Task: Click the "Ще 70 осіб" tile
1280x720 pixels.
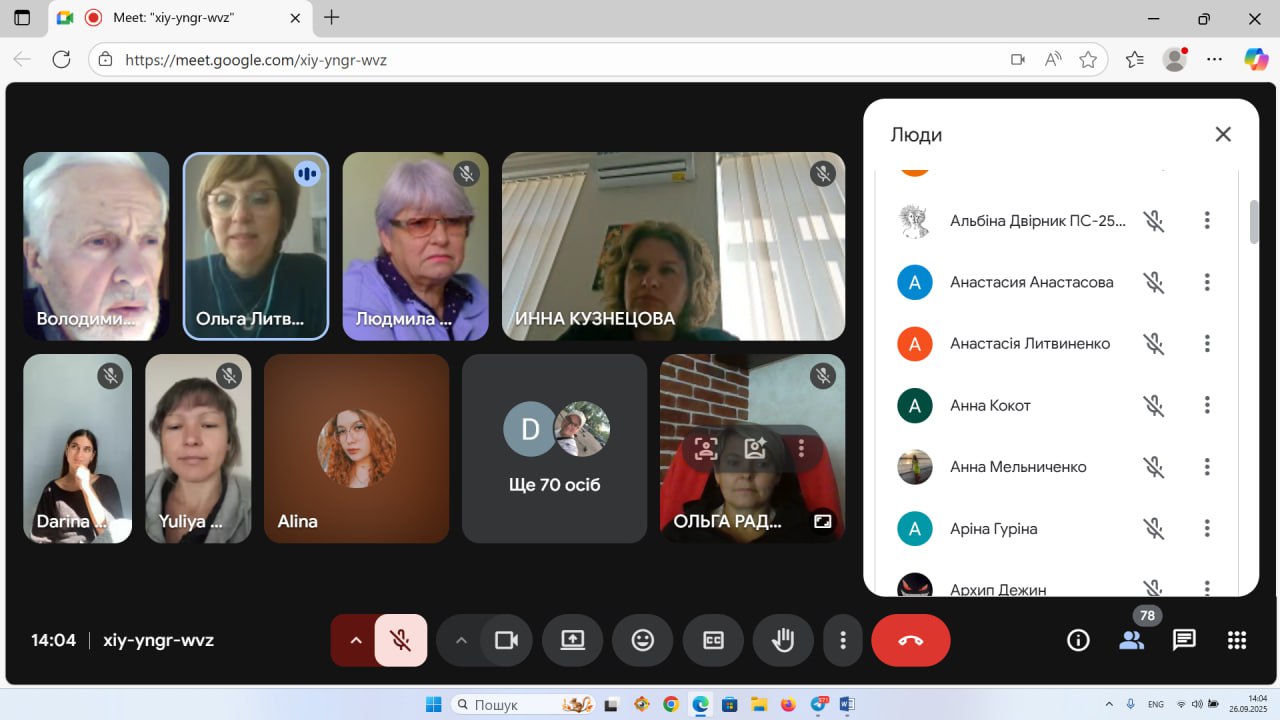Action: pos(554,448)
